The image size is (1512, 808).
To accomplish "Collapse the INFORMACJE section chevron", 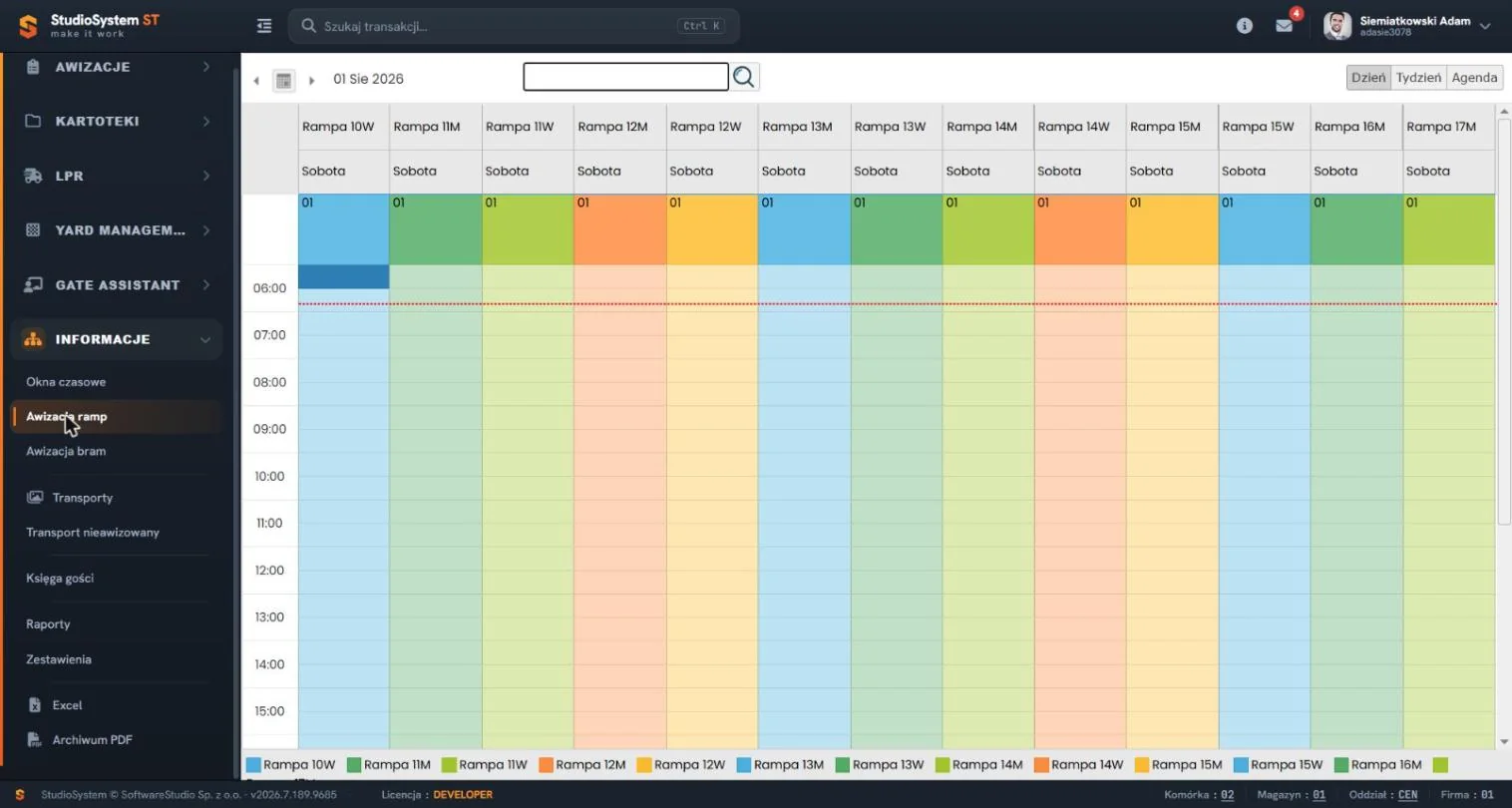I will point(205,339).
